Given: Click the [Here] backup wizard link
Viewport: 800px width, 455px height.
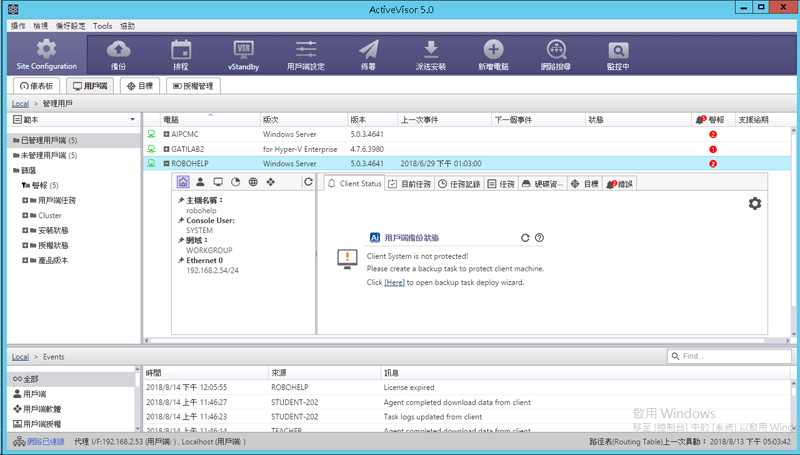Looking at the screenshot, I should tap(394, 283).
